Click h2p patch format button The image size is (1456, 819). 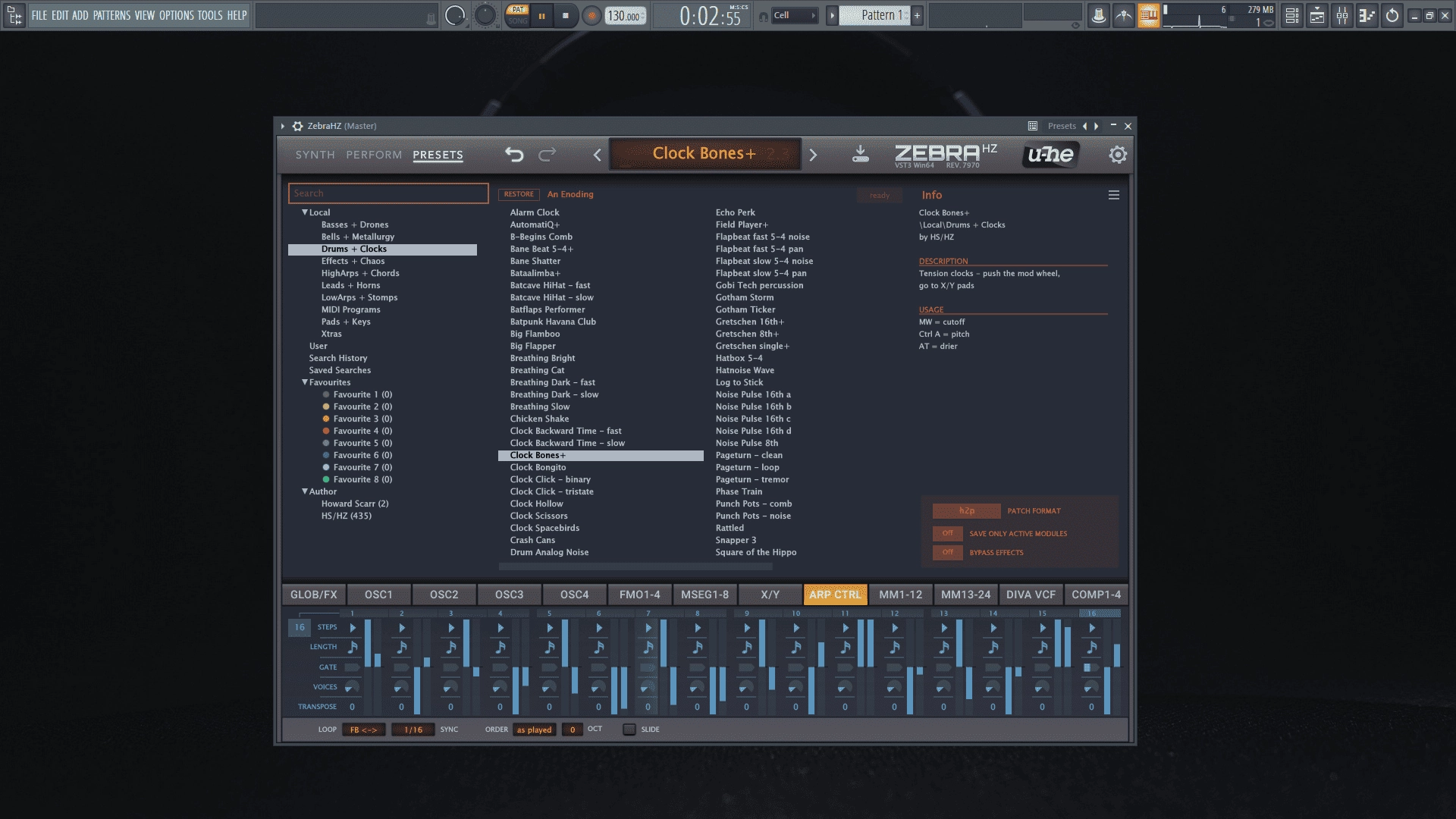click(966, 511)
